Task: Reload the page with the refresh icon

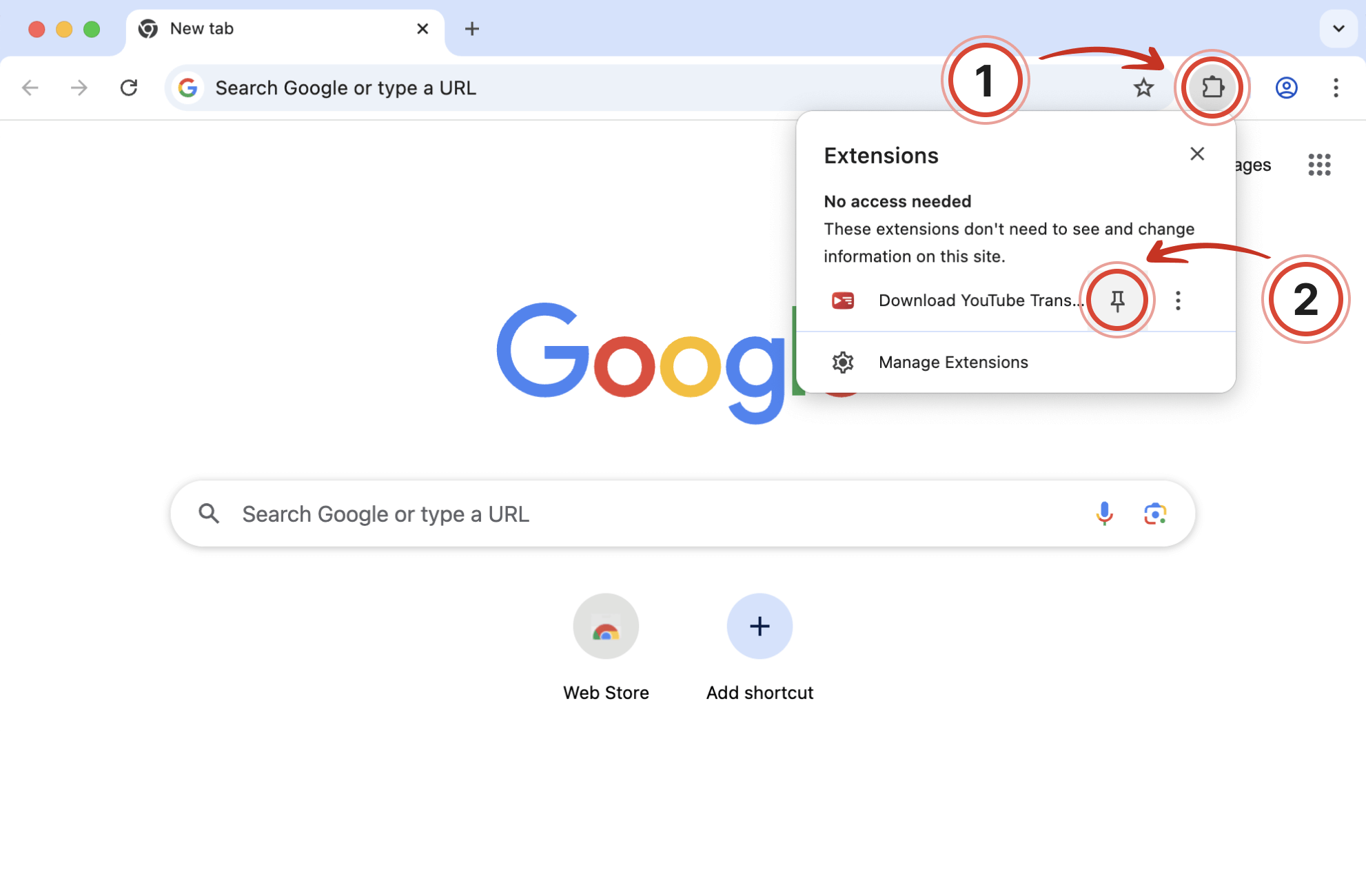Action: point(130,88)
